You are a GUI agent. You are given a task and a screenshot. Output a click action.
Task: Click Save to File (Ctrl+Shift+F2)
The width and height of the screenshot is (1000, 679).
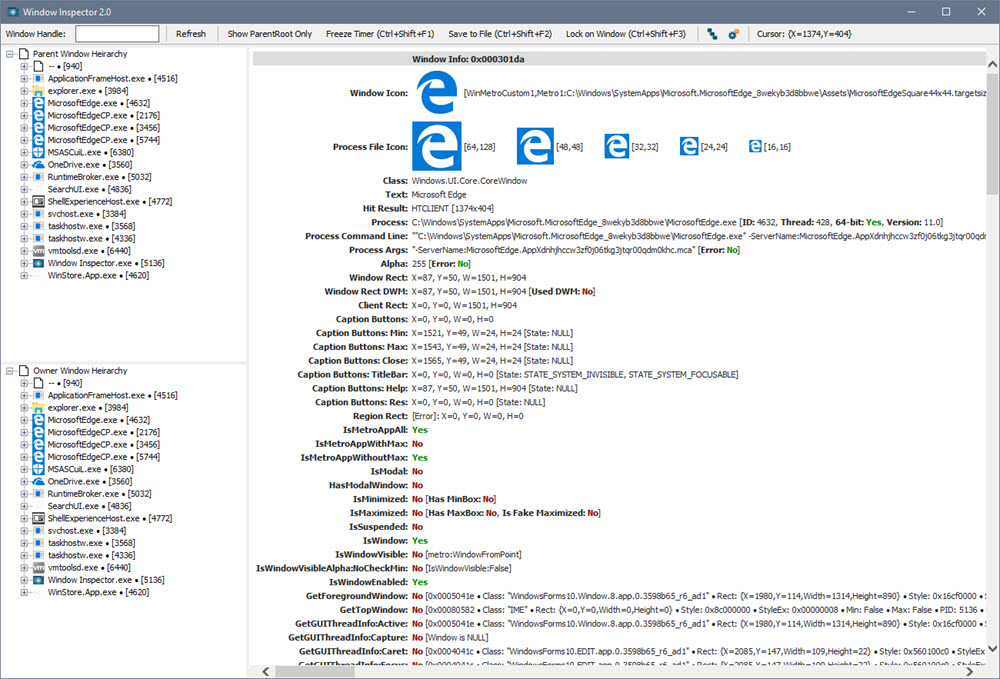(x=499, y=34)
